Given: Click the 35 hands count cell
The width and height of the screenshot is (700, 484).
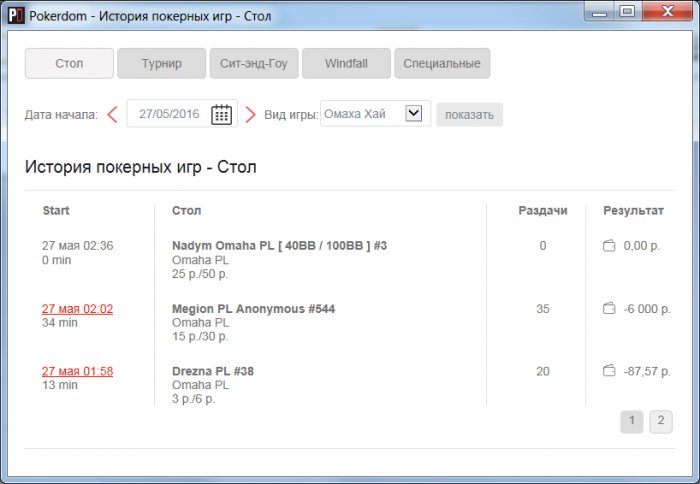Looking at the screenshot, I should click(543, 309).
